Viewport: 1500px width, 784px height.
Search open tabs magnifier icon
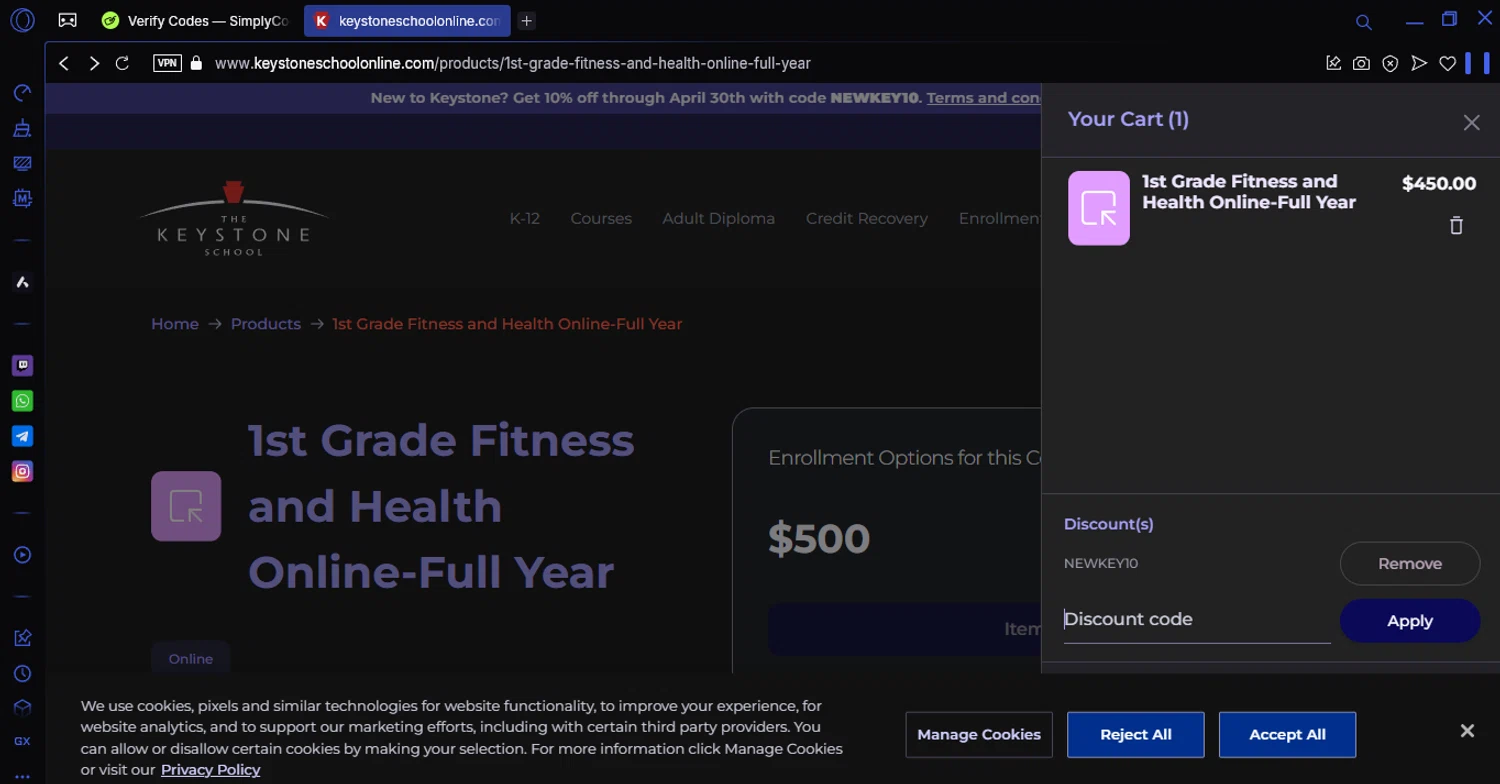pyautogui.click(x=1363, y=21)
